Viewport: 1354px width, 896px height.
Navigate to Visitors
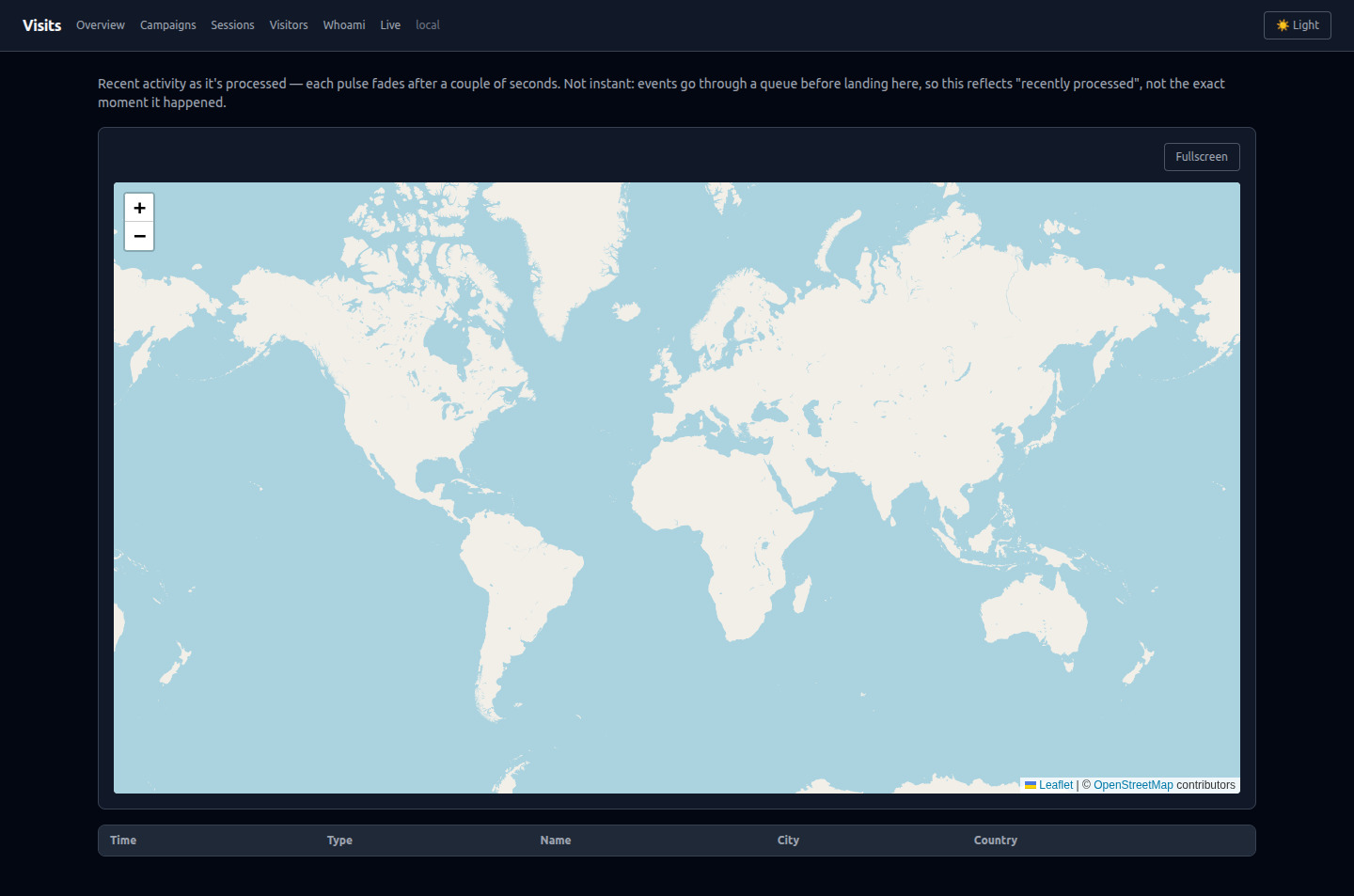tap(289, 25)
